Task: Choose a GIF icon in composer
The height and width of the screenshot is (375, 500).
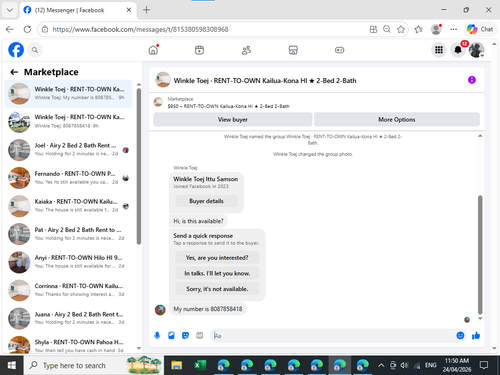Action: [x=199, y=335]
